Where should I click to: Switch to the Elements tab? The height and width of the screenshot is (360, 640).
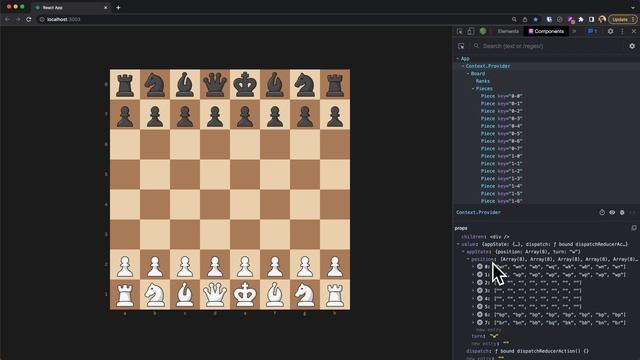click(x=508, y=31)
